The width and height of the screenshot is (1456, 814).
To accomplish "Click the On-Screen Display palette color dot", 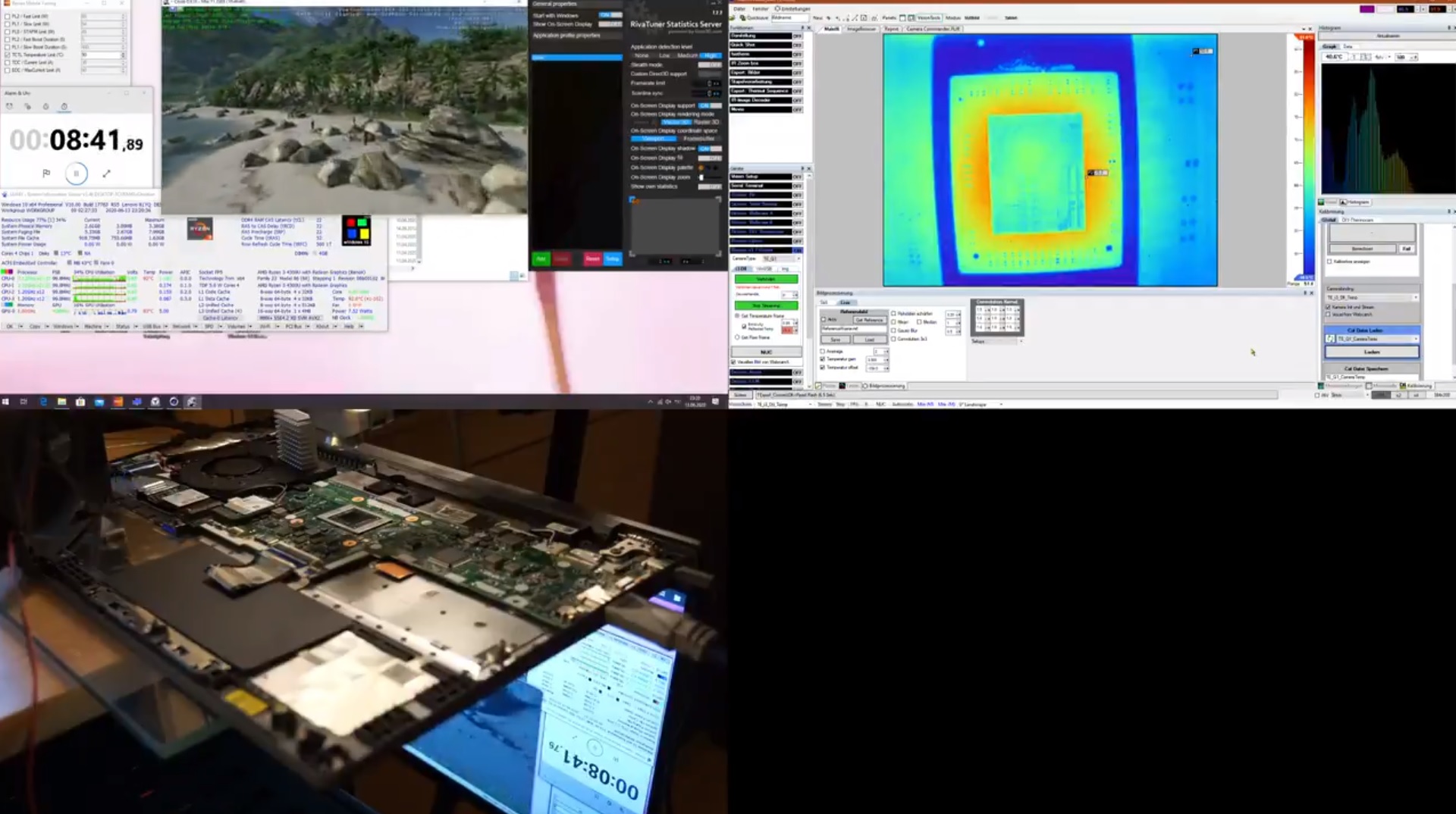I will point(701,167).
